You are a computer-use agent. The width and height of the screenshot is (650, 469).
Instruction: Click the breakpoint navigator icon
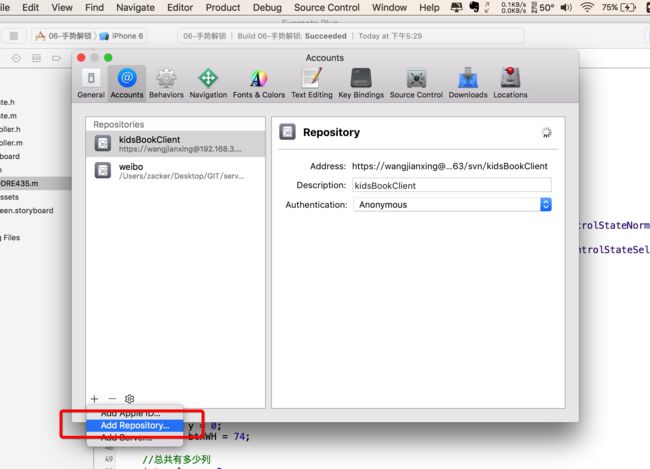[56, 58]
